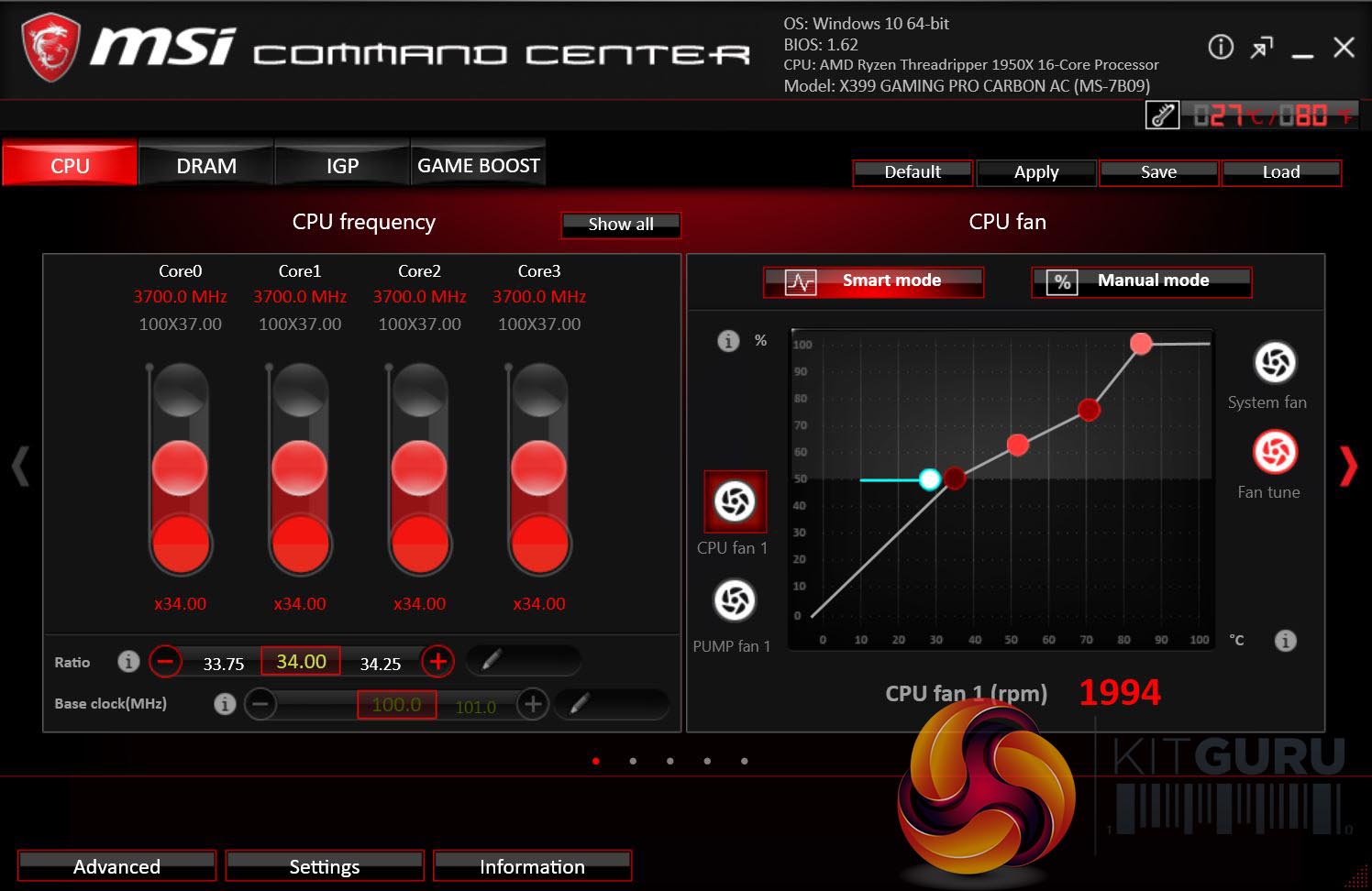Click the temperature probe icon near the readout

(x=1162, y=115)
